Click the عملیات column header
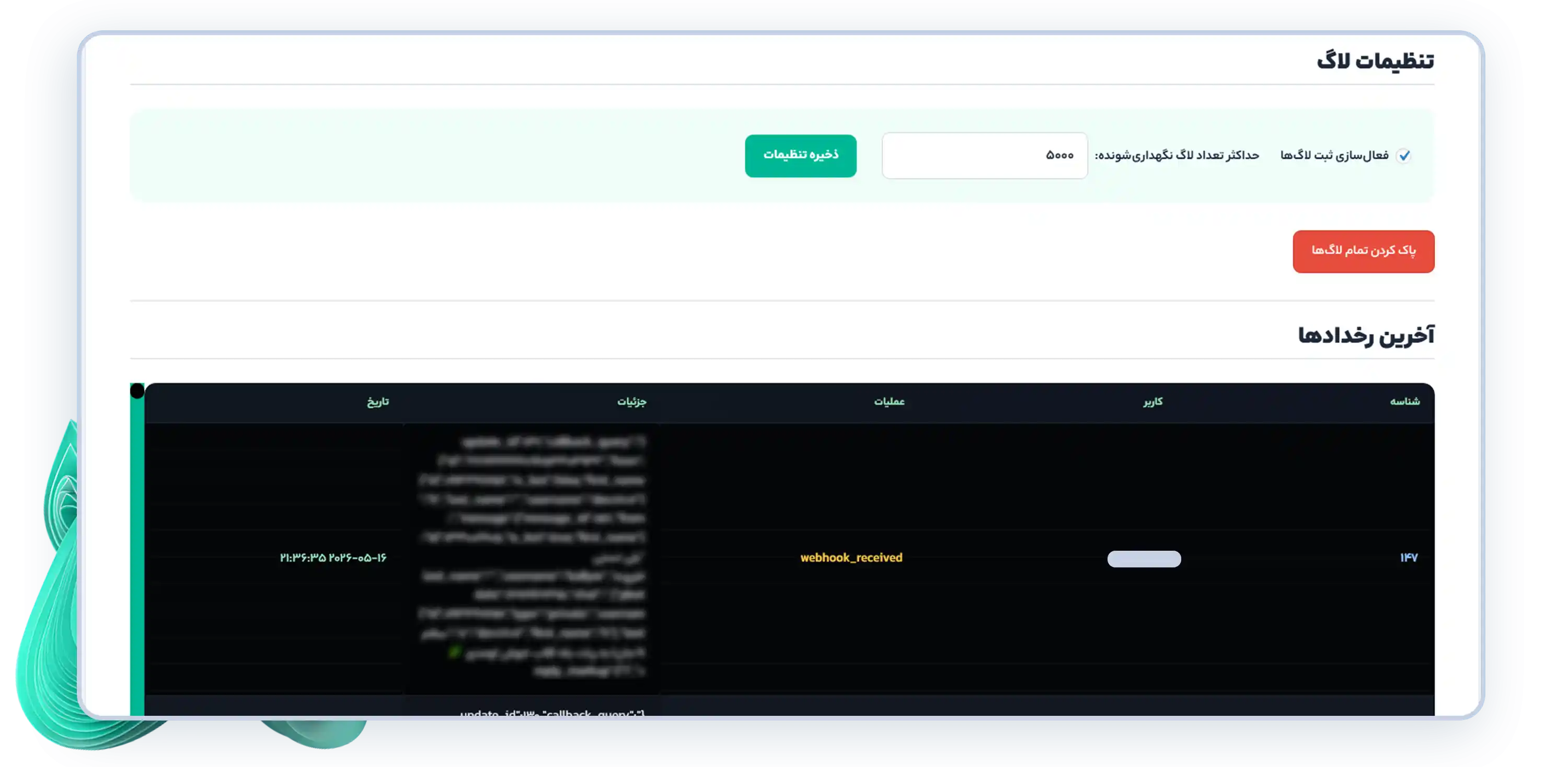1568x767 pixels. click(x=889, y=401)
